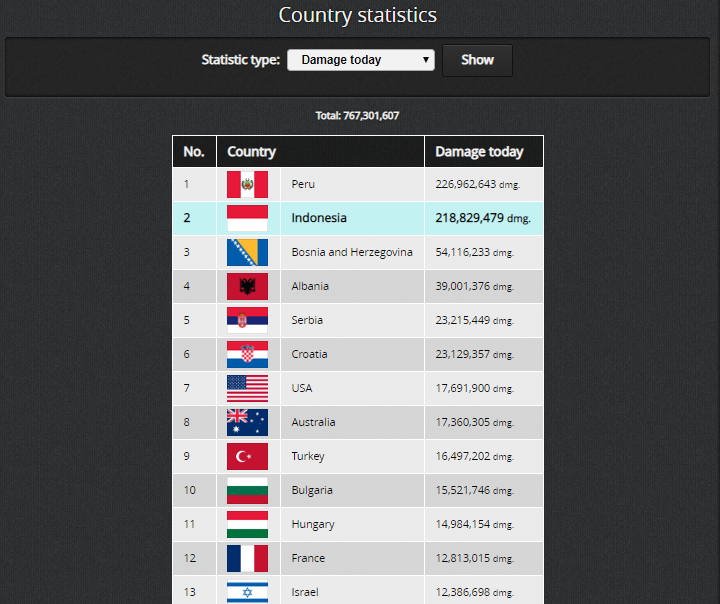Click the No. column header

(194, 152)
